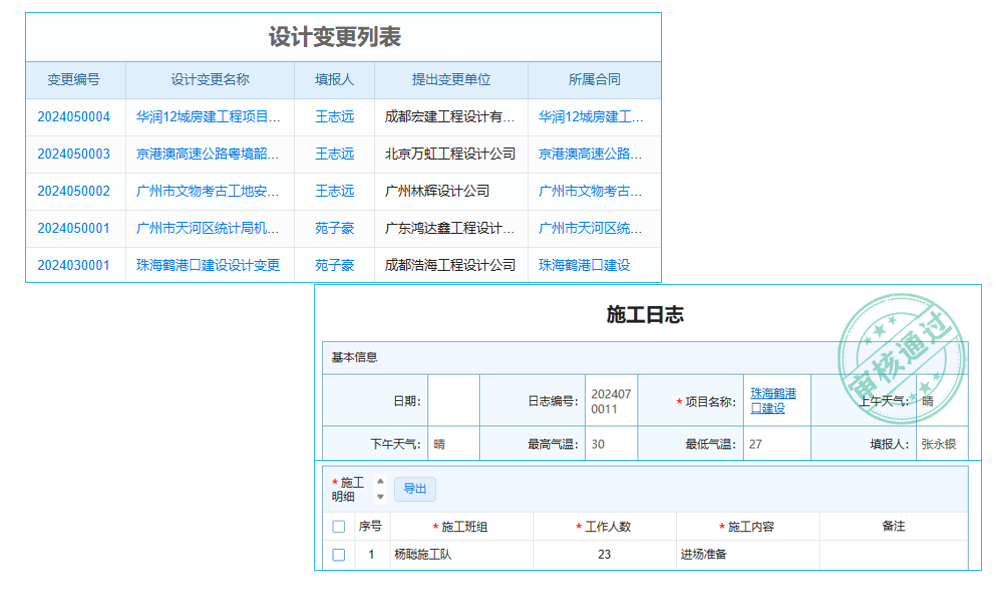Toggle the select-all checkbox in 施工明细 table
Image resolution: width=1000 pixels, height=600 pixels.
[x=338, y=527]
